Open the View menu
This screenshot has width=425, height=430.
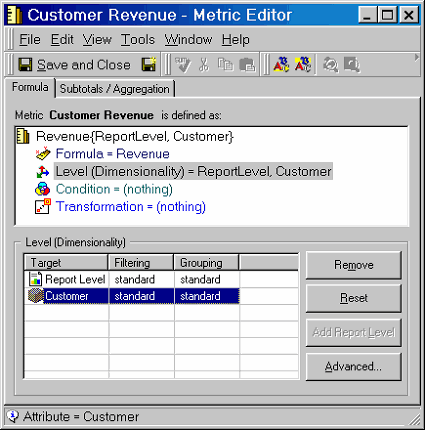[x=97, y=40]
